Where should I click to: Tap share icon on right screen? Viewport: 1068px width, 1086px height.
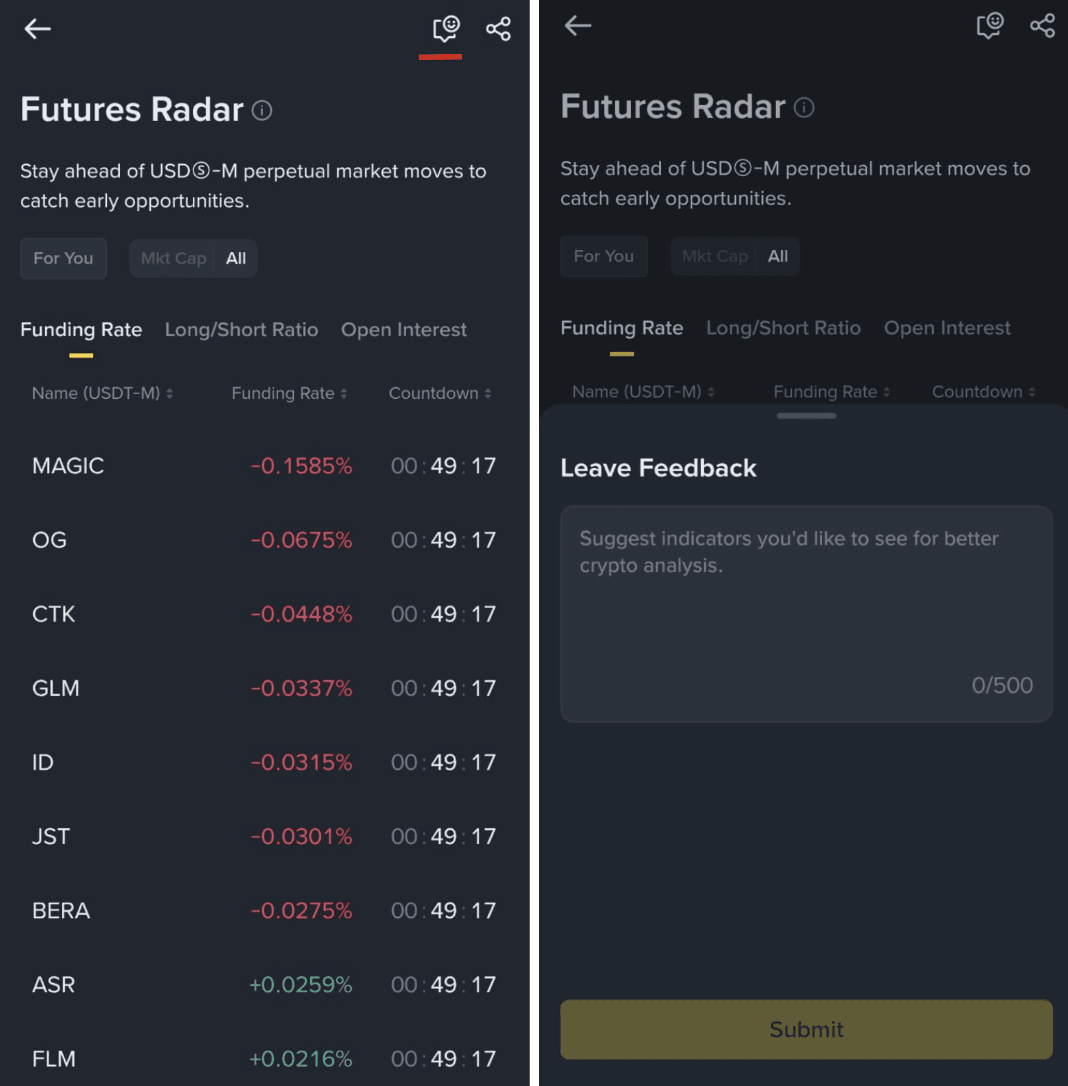tap(1042, 26)
